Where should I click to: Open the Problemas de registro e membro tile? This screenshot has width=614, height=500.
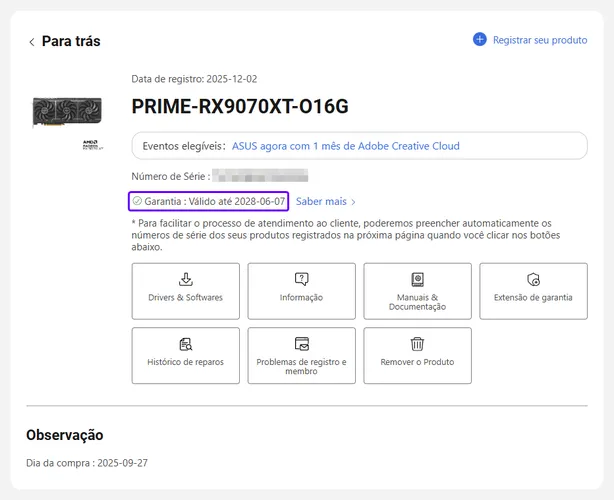click(x=302, y=356)
